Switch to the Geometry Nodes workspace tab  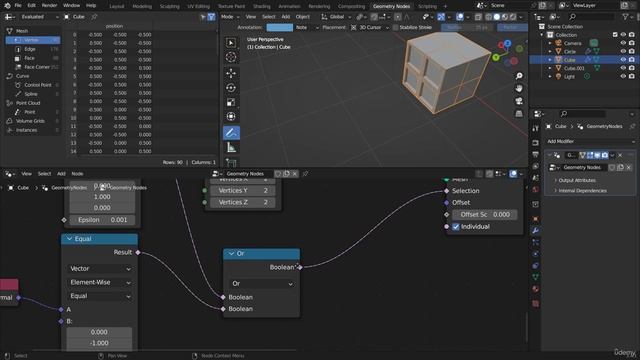pyautogui.click(x=391, y=6)
